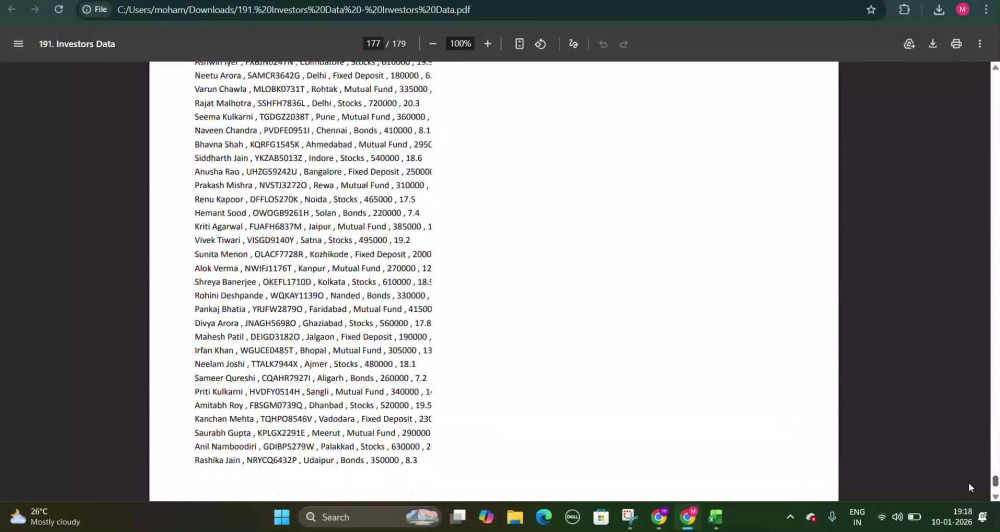Click the zoom in plus button
This screenshot has width=1000, height=532.
(487, 44)
